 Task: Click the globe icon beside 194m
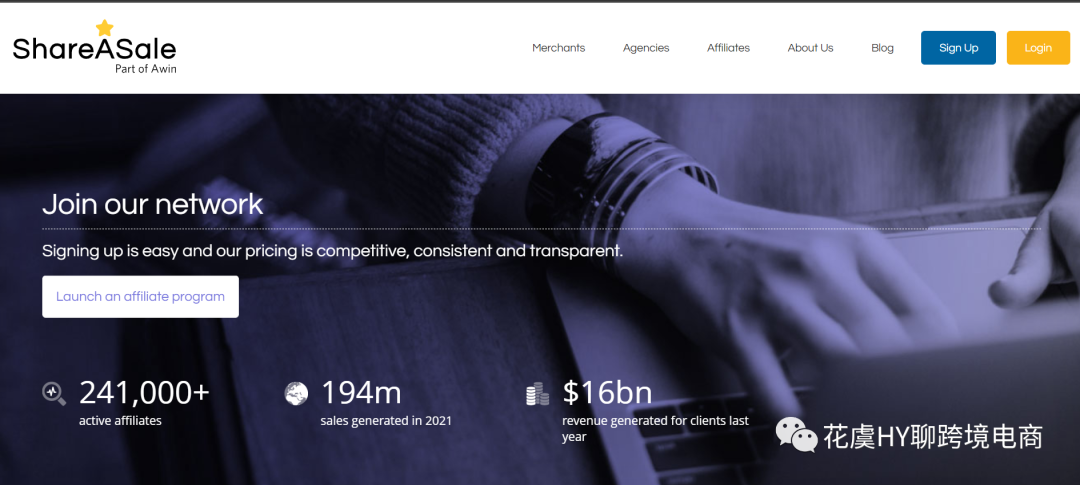296,393
